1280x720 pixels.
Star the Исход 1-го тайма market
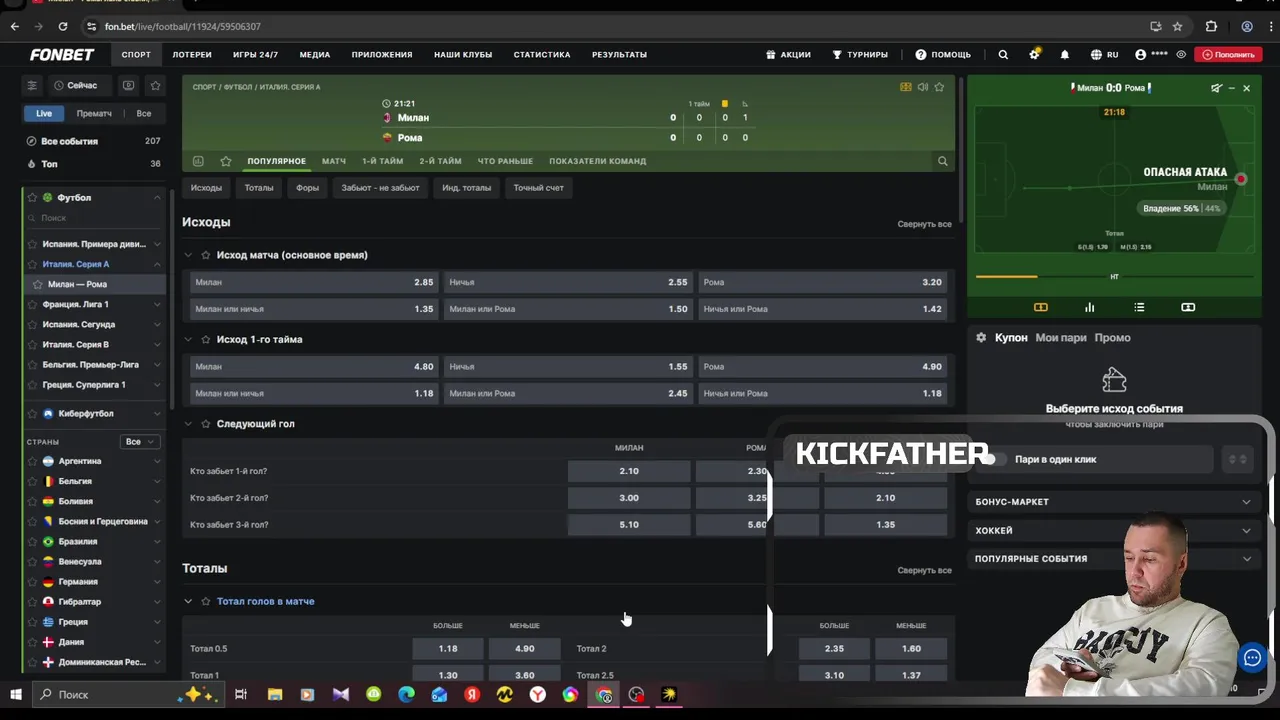tap(206, 339)
